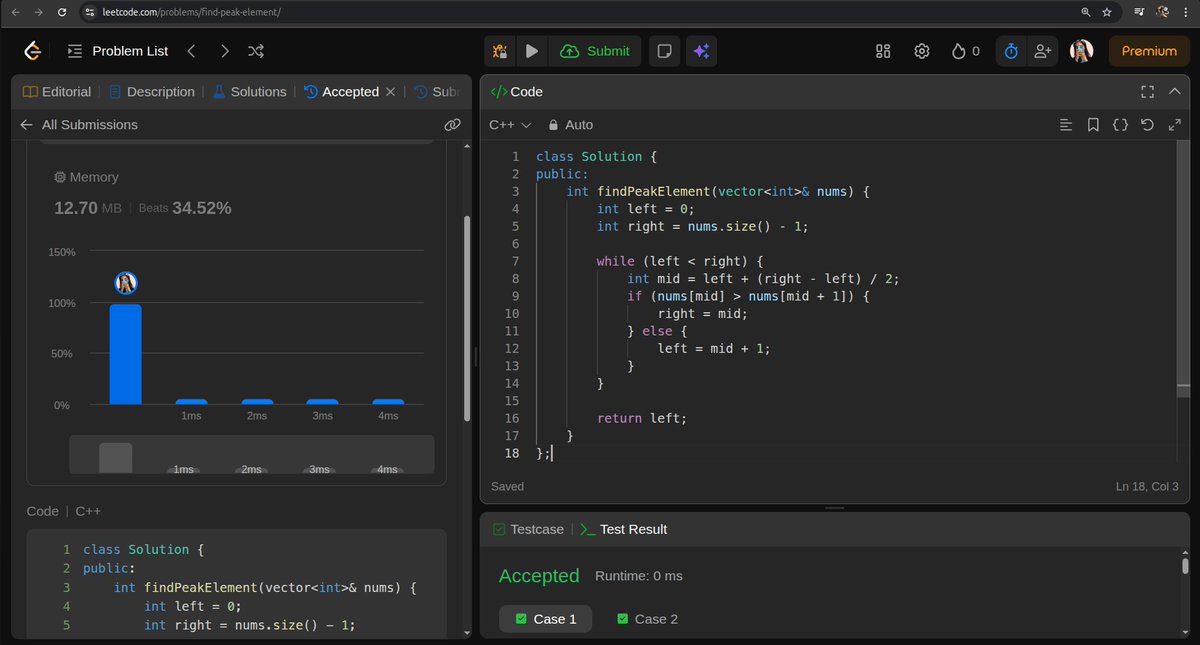Switch to the Solutions tab
1200x645 pixels.
pyautogui.click(x=249, y=92)
